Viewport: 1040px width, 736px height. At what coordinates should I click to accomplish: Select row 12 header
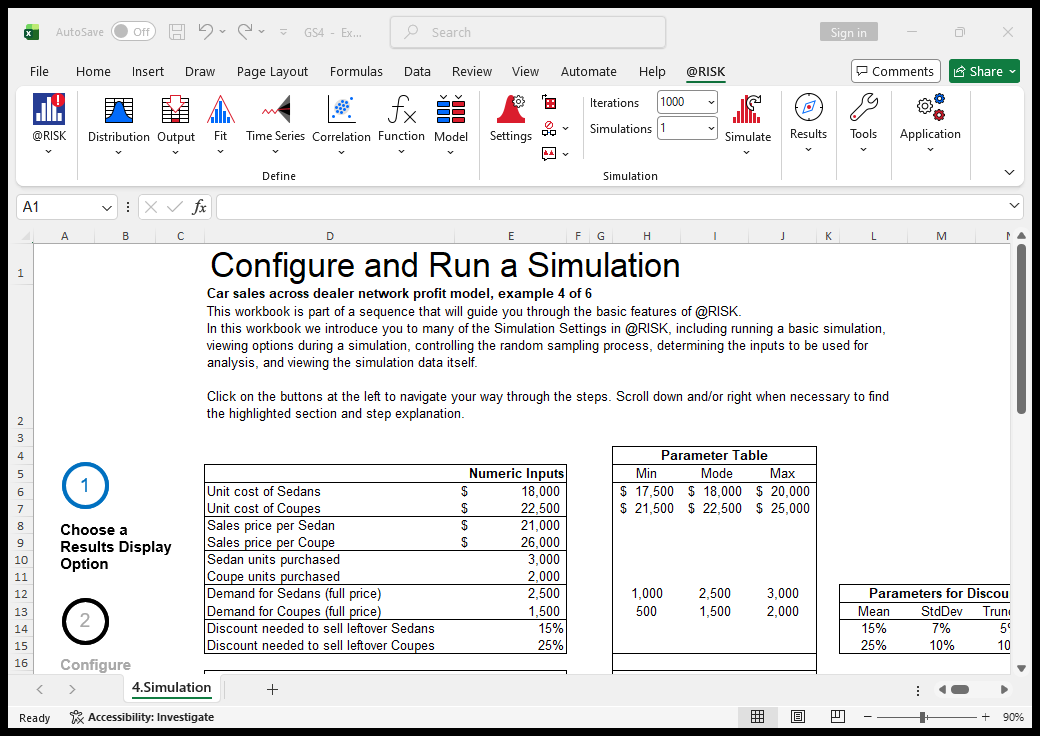tap(21, 594)
